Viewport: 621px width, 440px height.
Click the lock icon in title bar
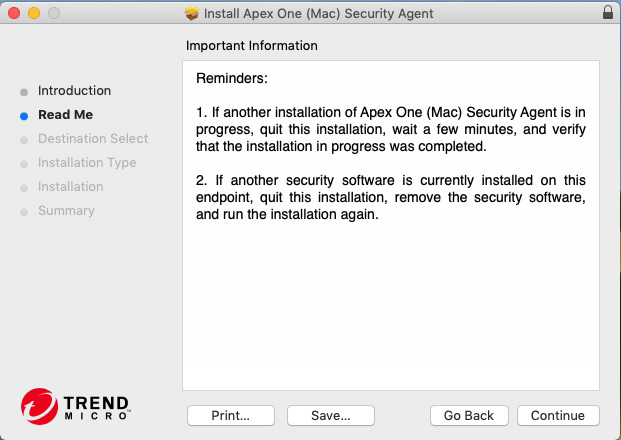tap(607, 14)
